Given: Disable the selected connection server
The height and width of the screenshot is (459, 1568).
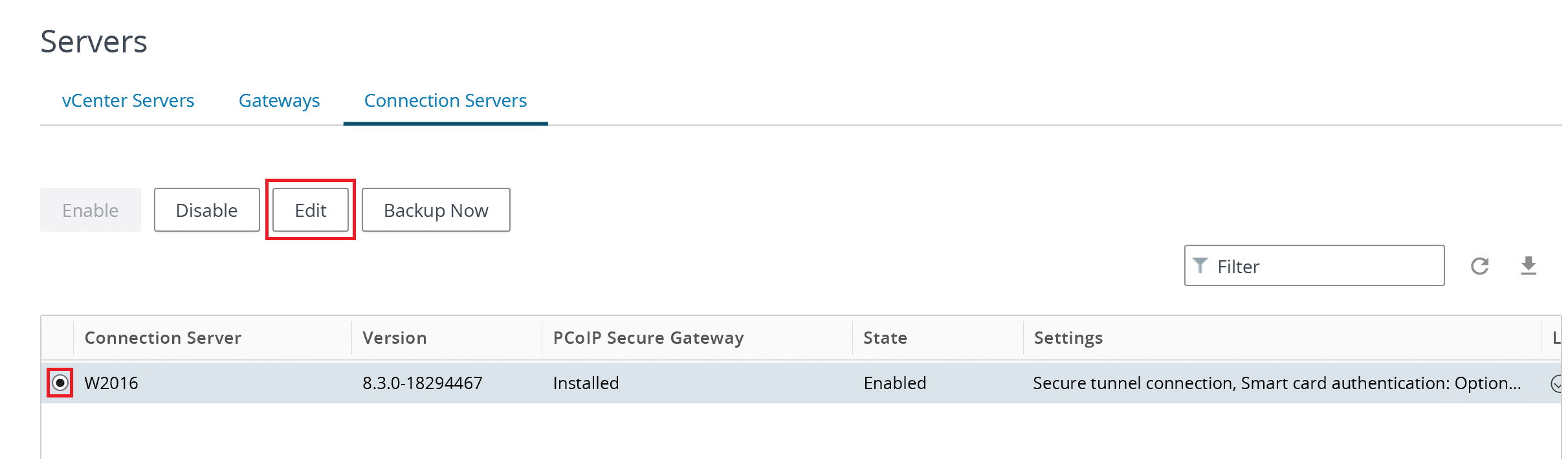Looking at the screenshot, I should (x=206, y=210).
